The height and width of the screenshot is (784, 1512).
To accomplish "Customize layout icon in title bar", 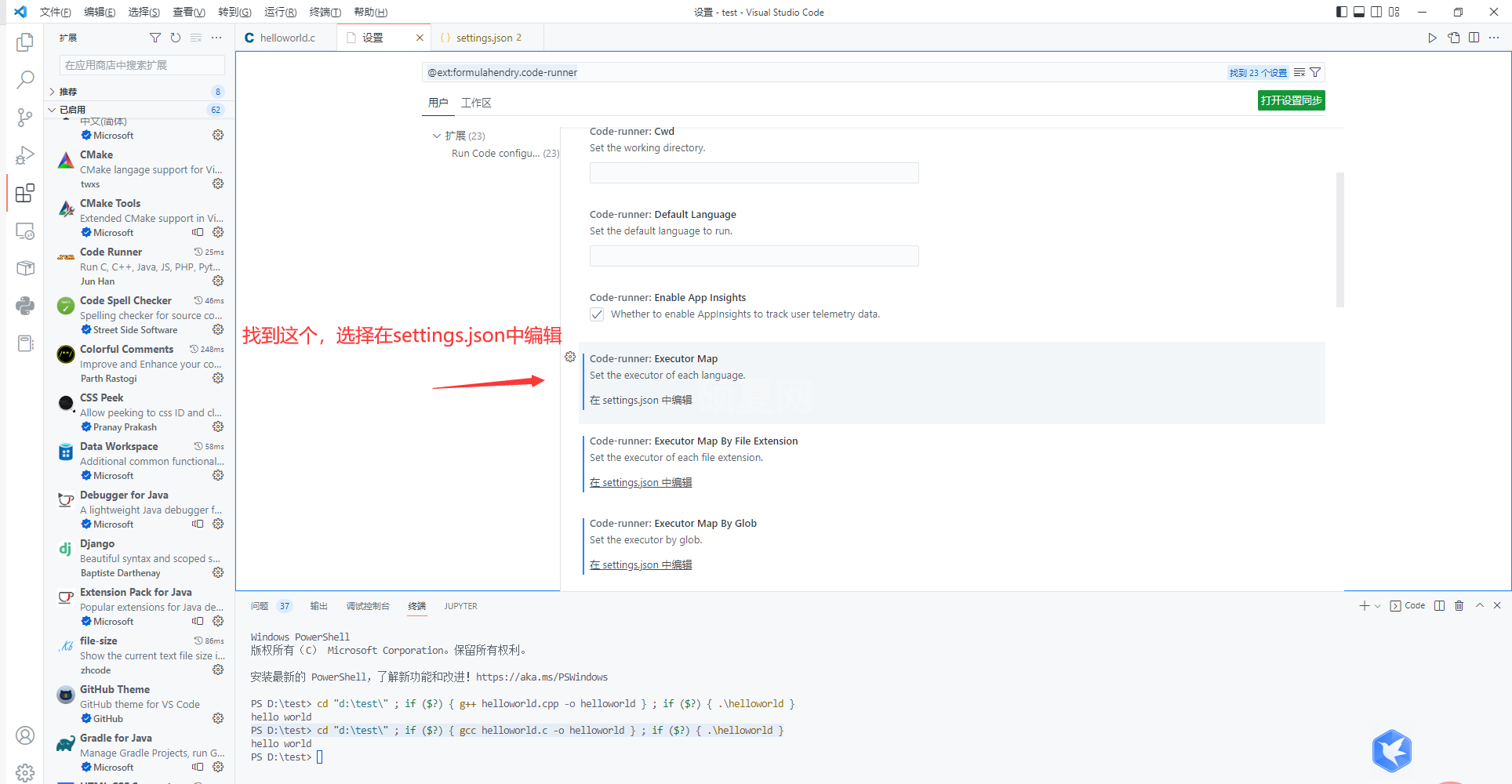I will coord(1394,12).
